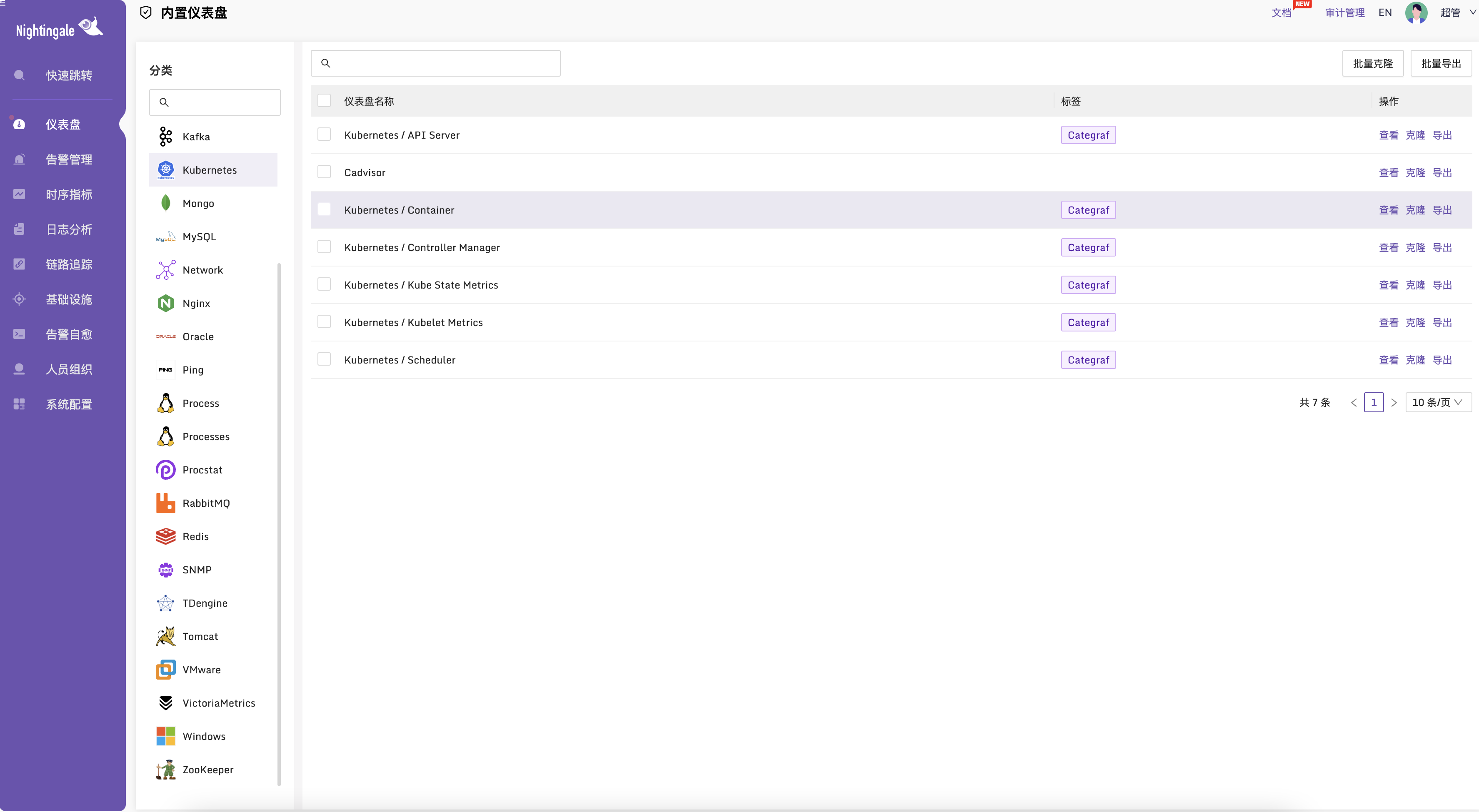Click the Nightingale bird logo
This screenshot has height=812, width=1479.
point(91,27)
